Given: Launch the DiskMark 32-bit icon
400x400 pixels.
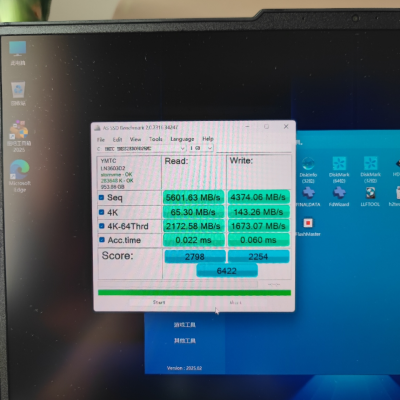Looking at the screenshot, I should 370,169.
